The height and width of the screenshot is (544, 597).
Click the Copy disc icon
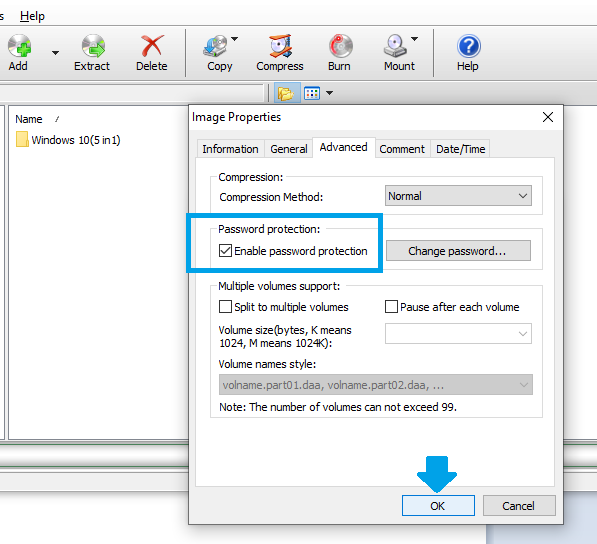216,46
